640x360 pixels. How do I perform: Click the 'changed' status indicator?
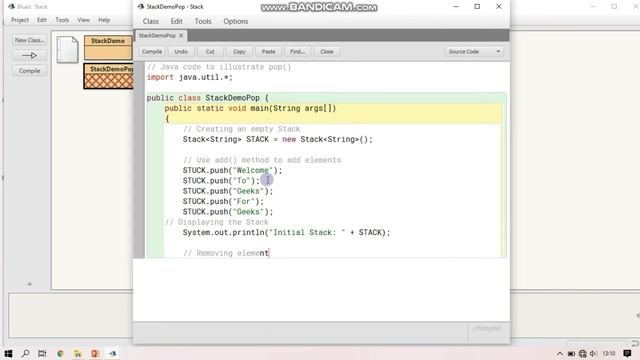487,329
